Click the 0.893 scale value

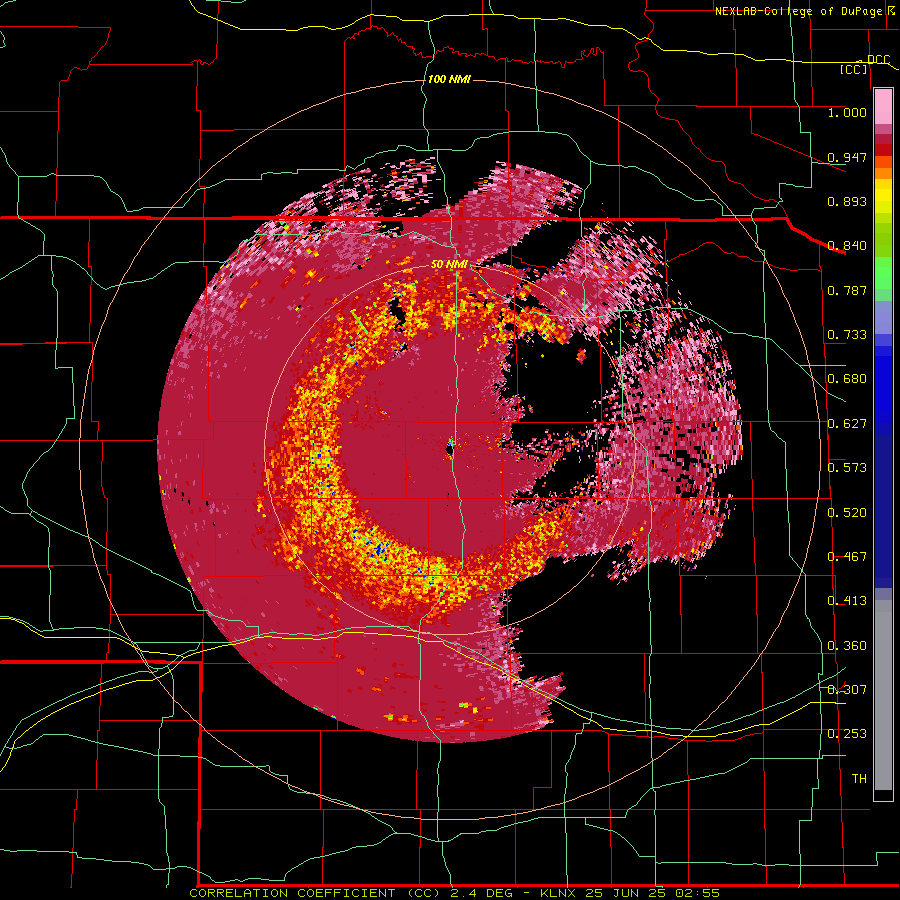tap(847, 201)
